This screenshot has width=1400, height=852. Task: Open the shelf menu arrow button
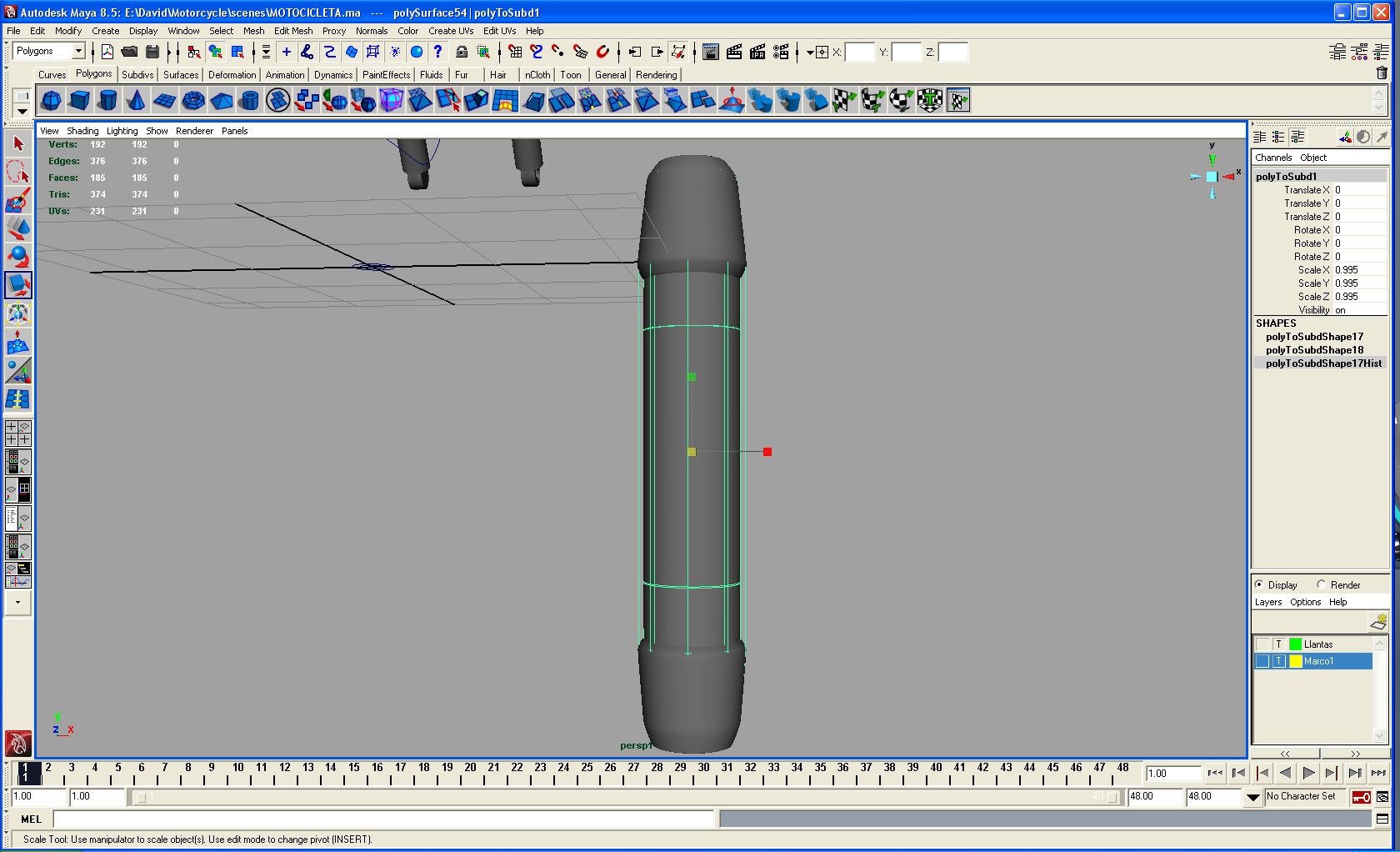pyautogui.click(x=22, y=111)
